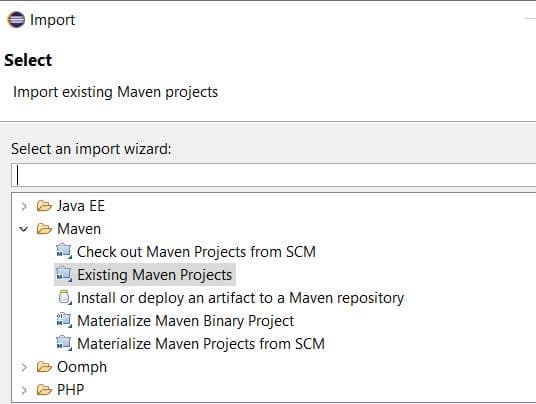This screenshot has height=404, width=536.
Task: Click the Eclipse logo icon in title bar
Action: point(16,19)
